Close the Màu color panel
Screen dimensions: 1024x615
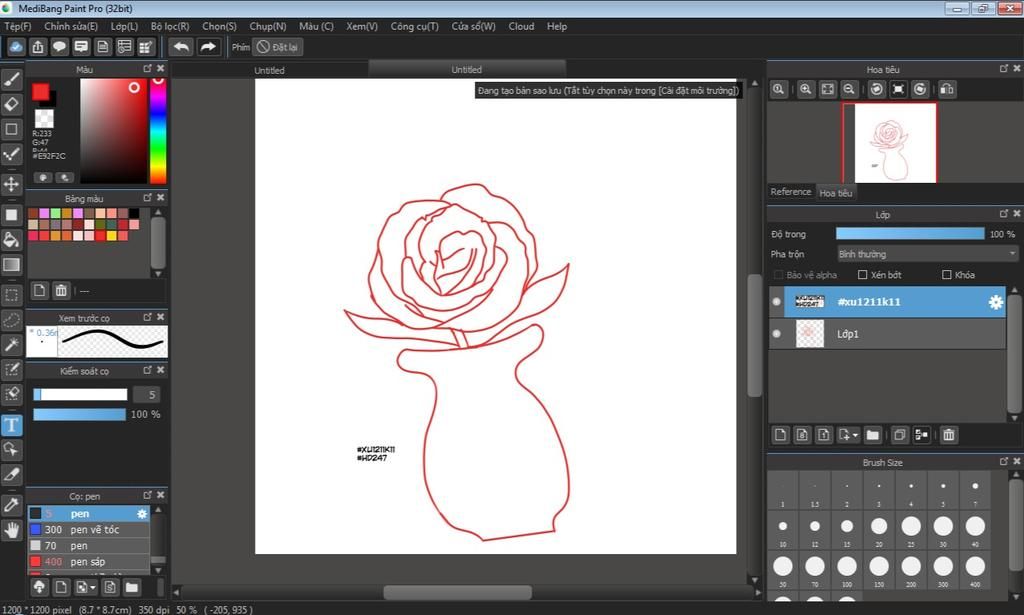(x=161, y=69)
